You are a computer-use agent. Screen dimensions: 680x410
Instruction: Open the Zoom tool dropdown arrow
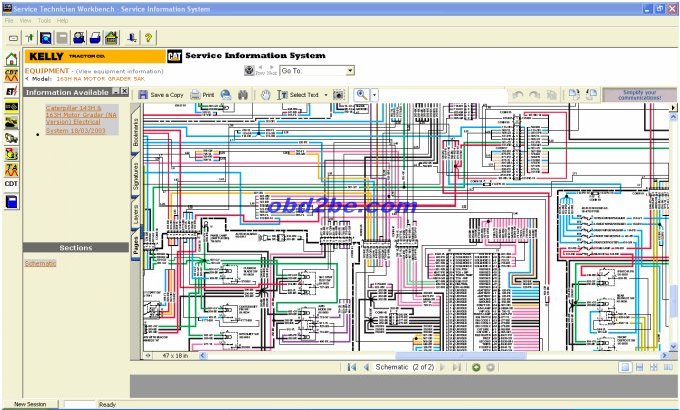point(375,95)
